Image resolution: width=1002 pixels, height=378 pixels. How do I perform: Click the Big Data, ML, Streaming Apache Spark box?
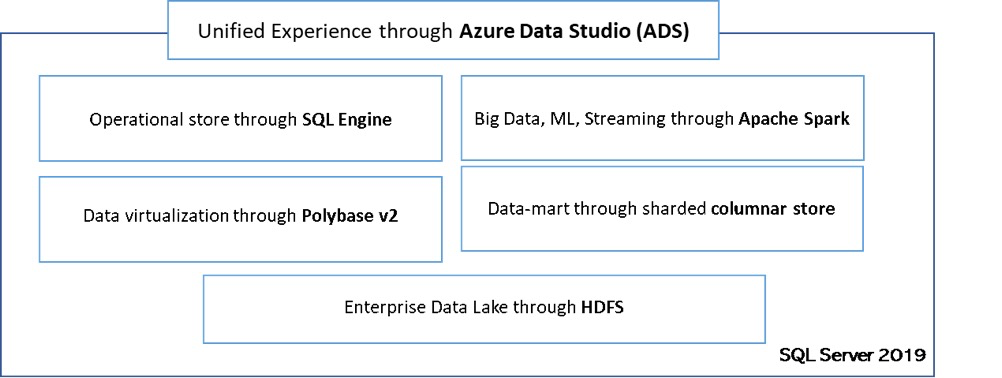[662, 118]
